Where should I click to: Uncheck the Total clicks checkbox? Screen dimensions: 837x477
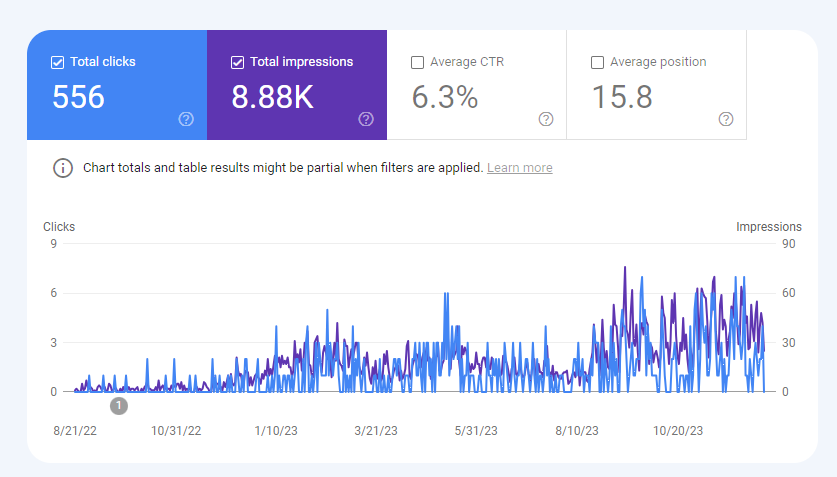57,62
